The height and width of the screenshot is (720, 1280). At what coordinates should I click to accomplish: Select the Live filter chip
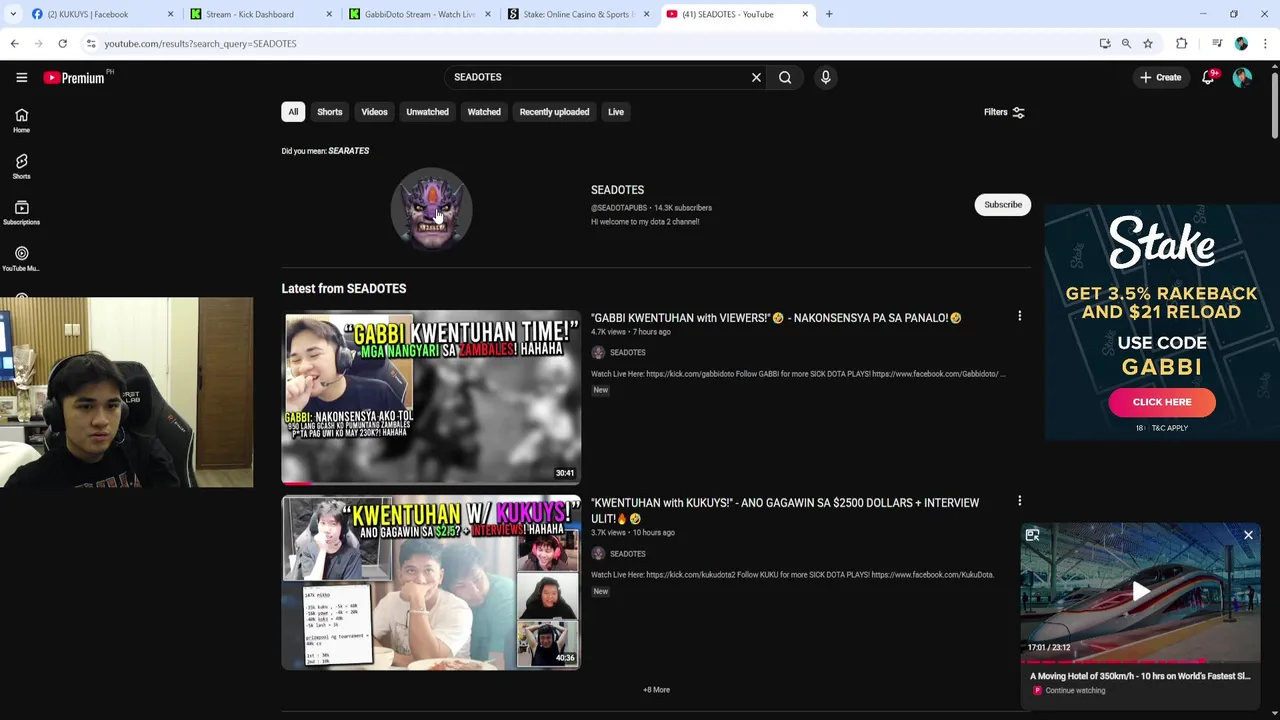pos(616,112)
